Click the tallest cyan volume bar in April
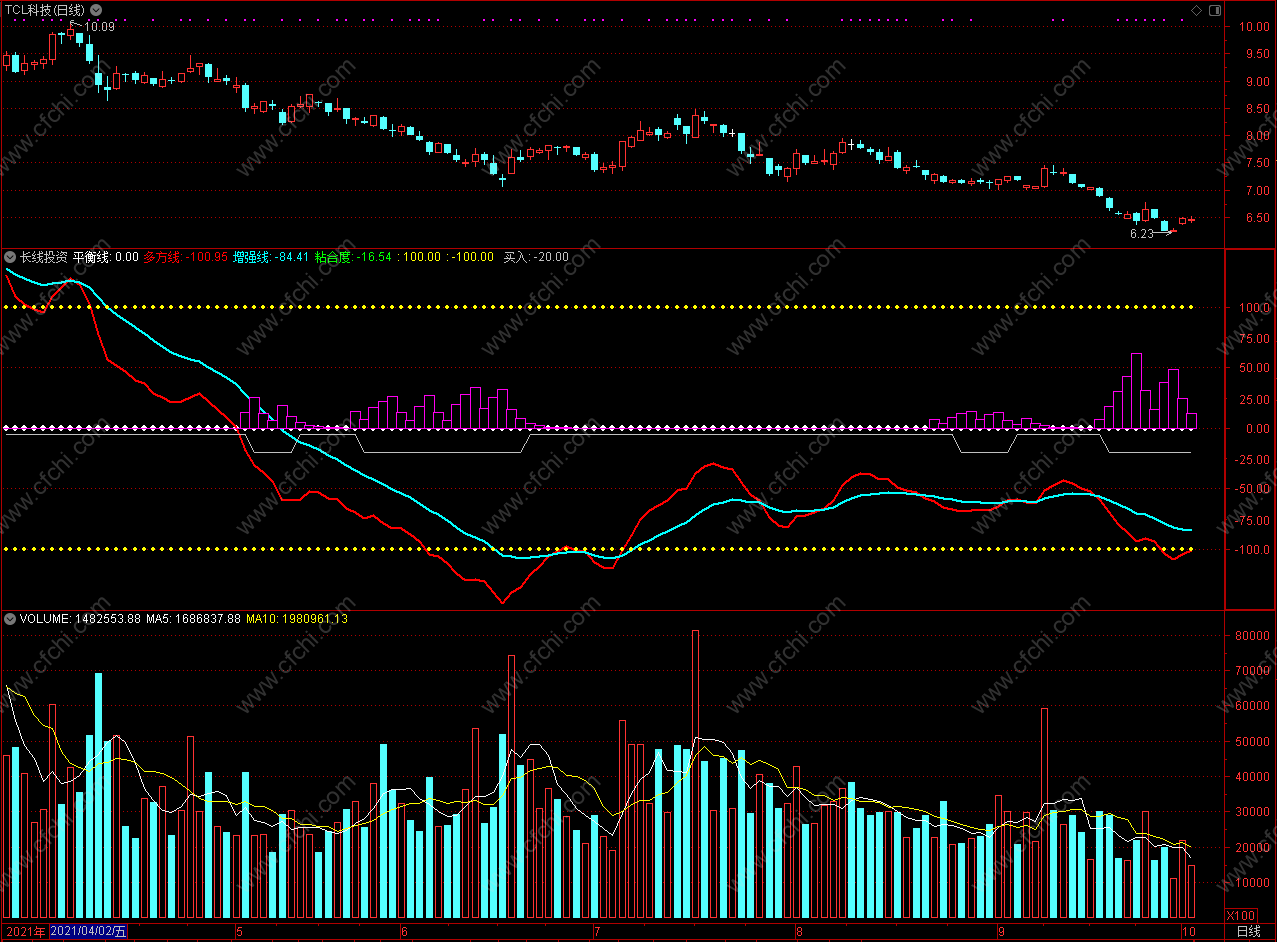This screenshot has width=1277, height=942. tap(98, 796)
